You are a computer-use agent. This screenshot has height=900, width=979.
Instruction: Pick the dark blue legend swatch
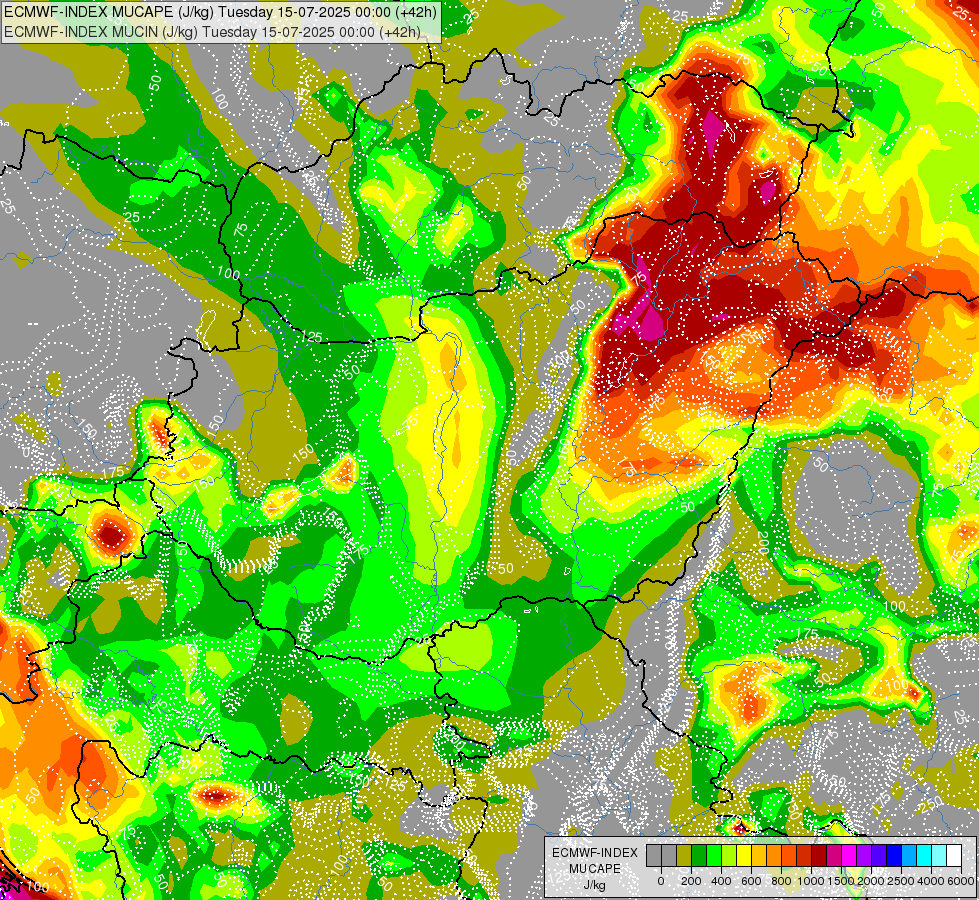pyautogui.click(x=893, y=856)
